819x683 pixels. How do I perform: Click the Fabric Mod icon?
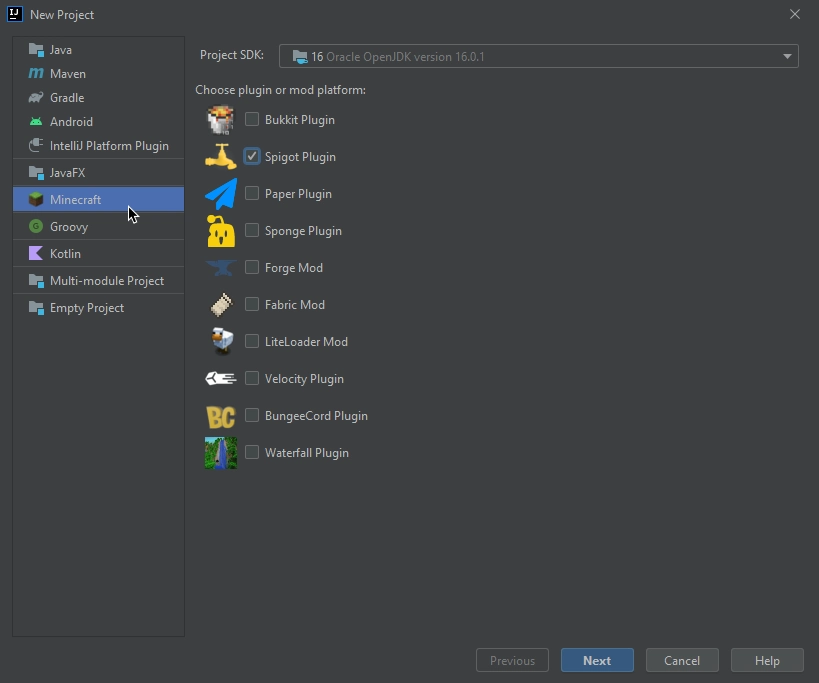click(x=220, y=305)
